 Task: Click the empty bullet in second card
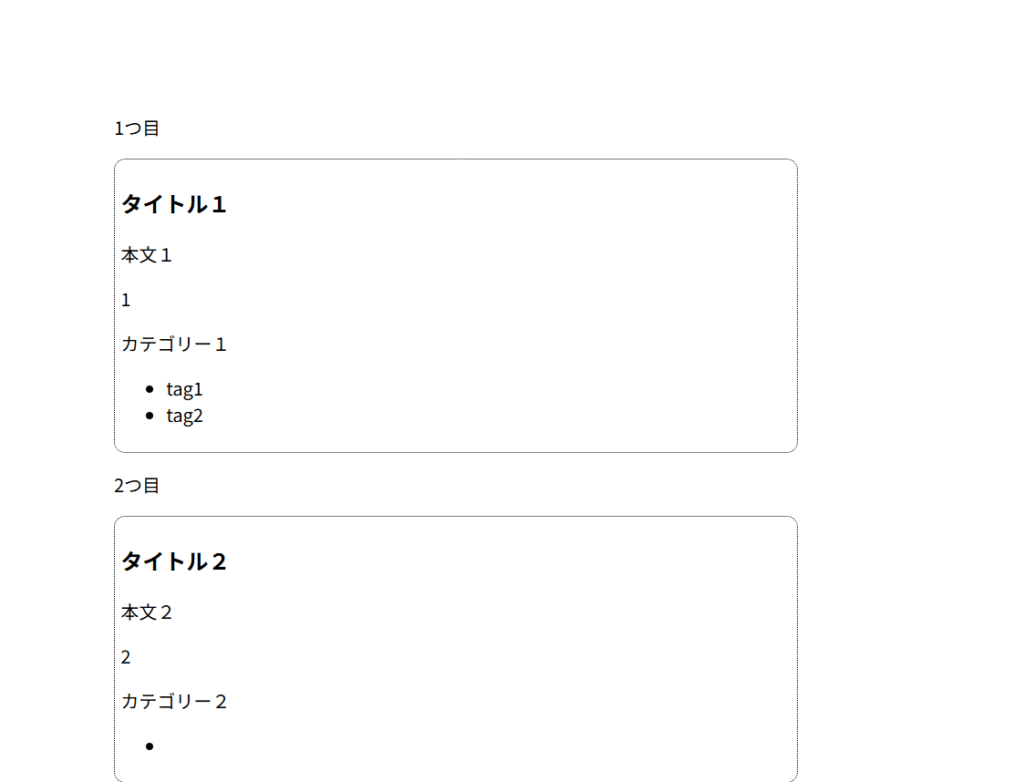149,746
